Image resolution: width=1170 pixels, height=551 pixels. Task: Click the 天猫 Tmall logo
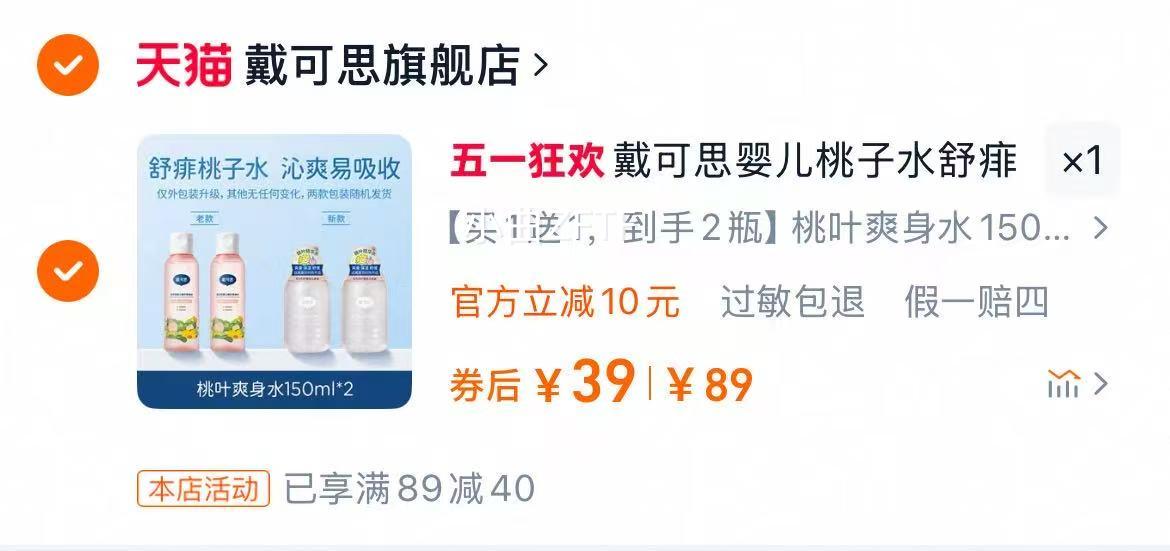pyautogui.click(x=184, y=65)
